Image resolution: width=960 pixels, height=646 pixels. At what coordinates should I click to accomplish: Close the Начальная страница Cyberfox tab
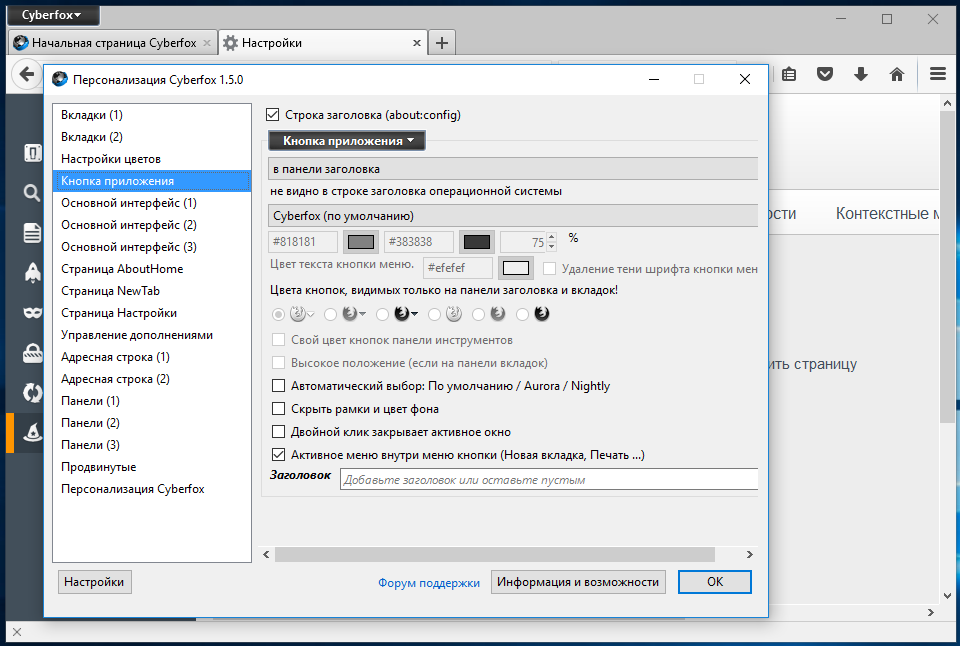click(207, 43)
